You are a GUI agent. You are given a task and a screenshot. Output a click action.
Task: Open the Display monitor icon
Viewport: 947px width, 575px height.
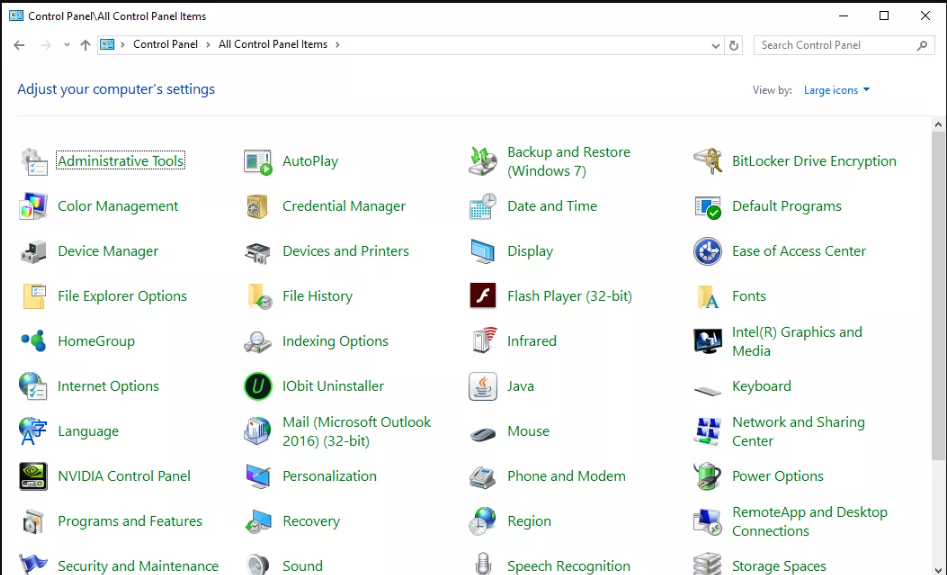tap(483, 251)
